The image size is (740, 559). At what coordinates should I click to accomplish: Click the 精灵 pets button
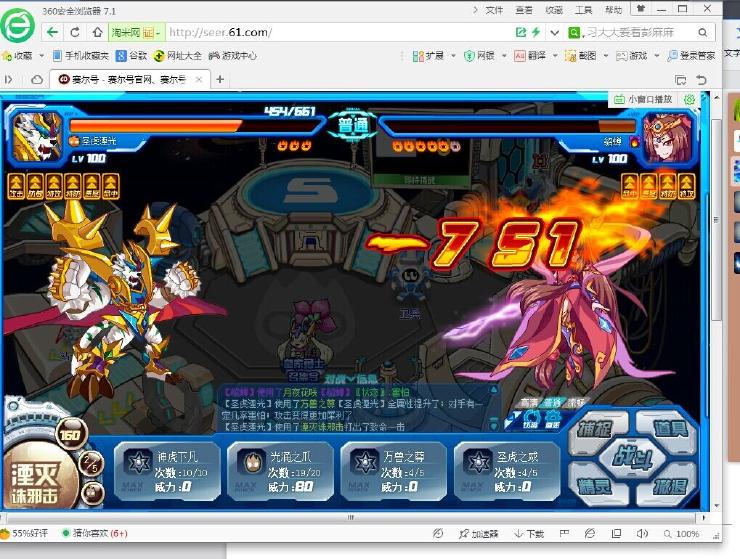(x=596, y=486)
